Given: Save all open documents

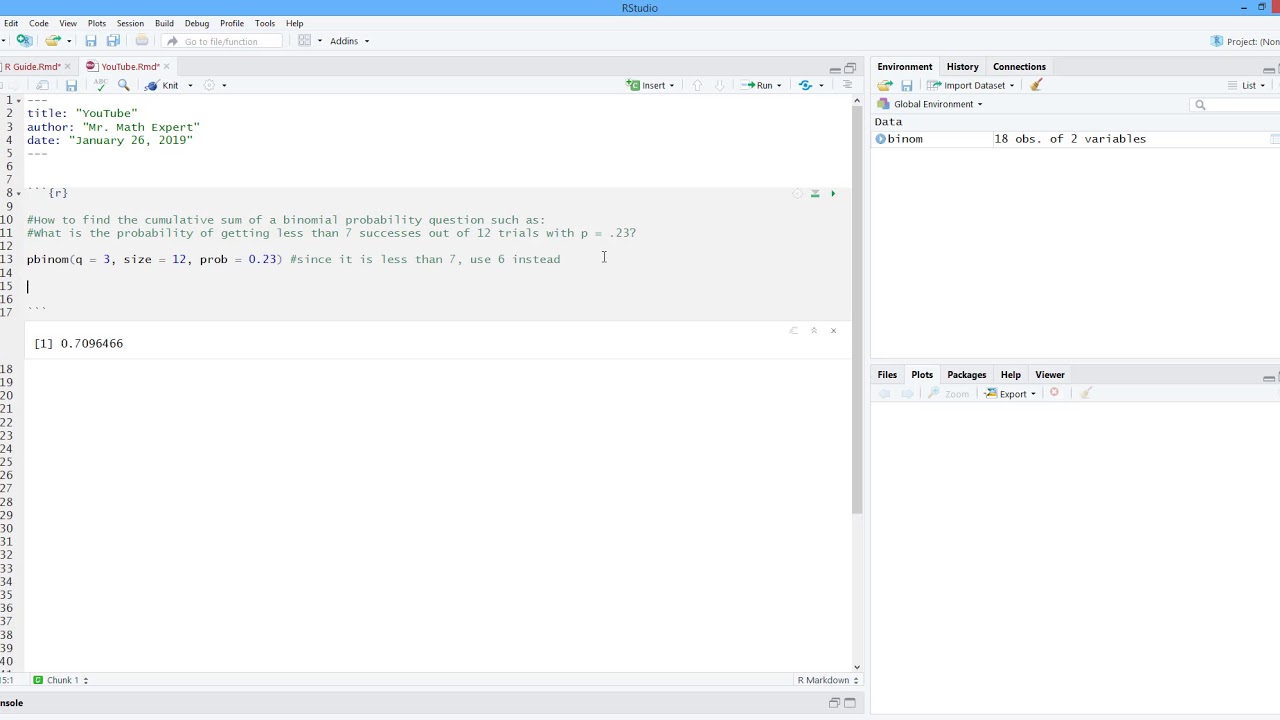Looking at the screenshot, I should pyautogui.click(x=113, y=41).
